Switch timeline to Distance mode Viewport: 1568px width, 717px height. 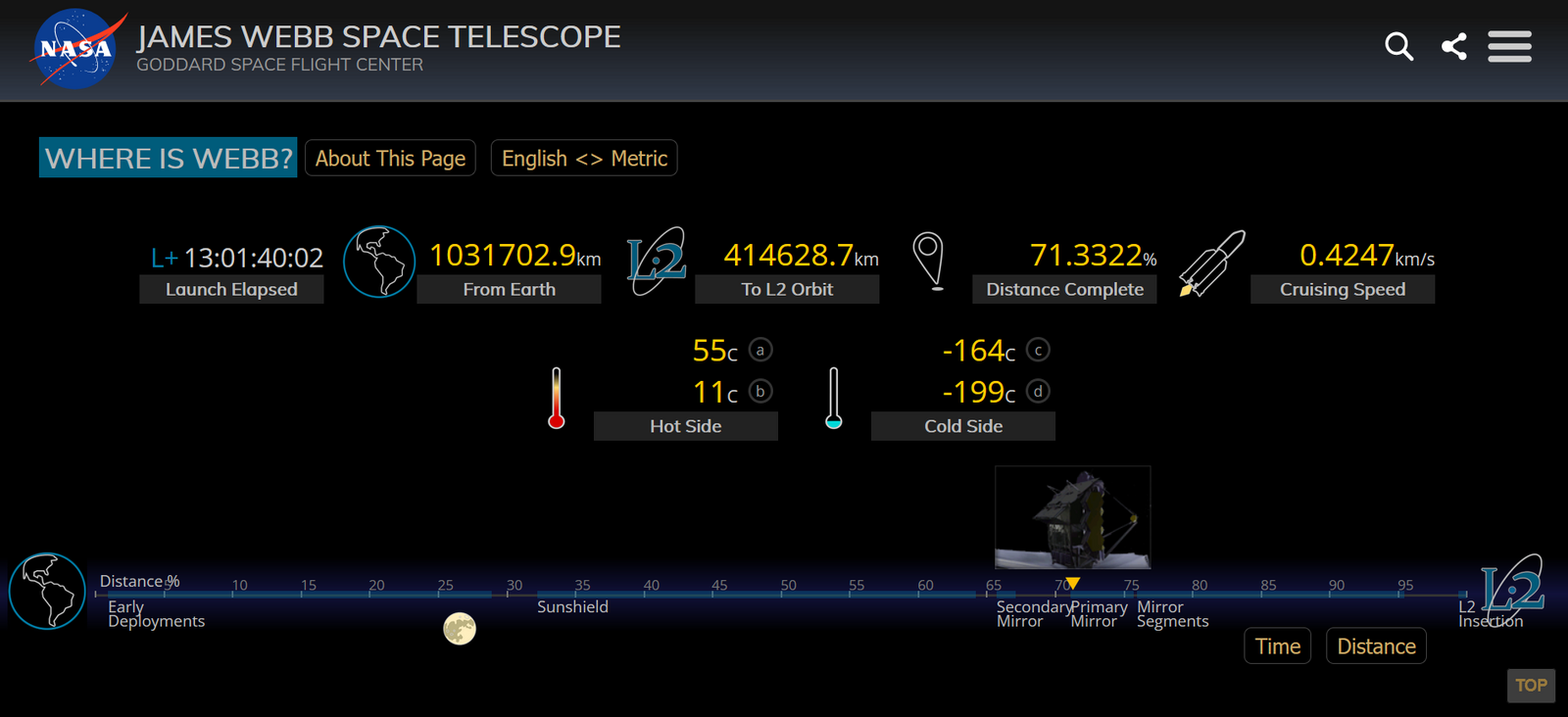[1376, 646]
